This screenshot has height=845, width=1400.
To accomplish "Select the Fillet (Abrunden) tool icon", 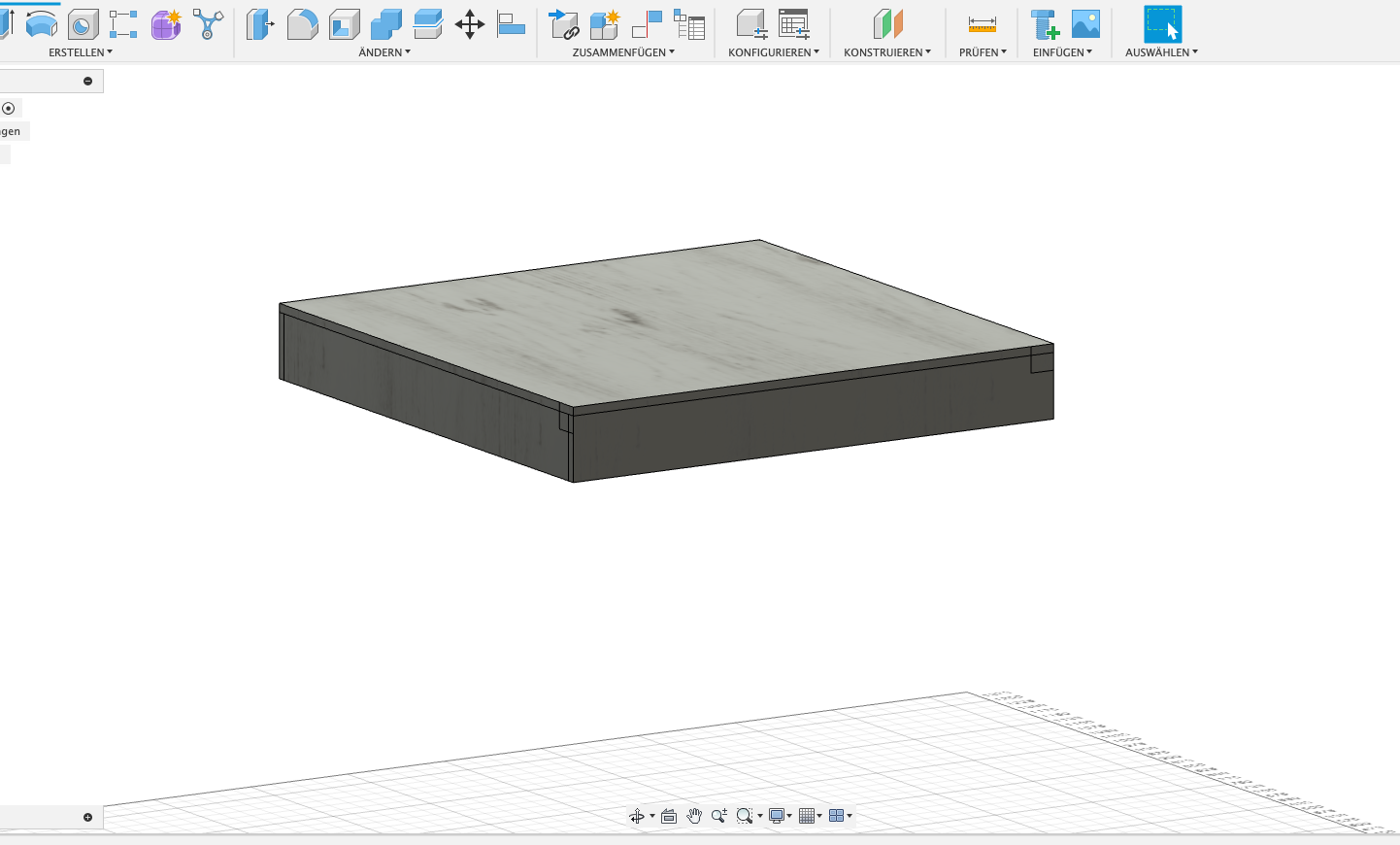I will coord(302,24).
